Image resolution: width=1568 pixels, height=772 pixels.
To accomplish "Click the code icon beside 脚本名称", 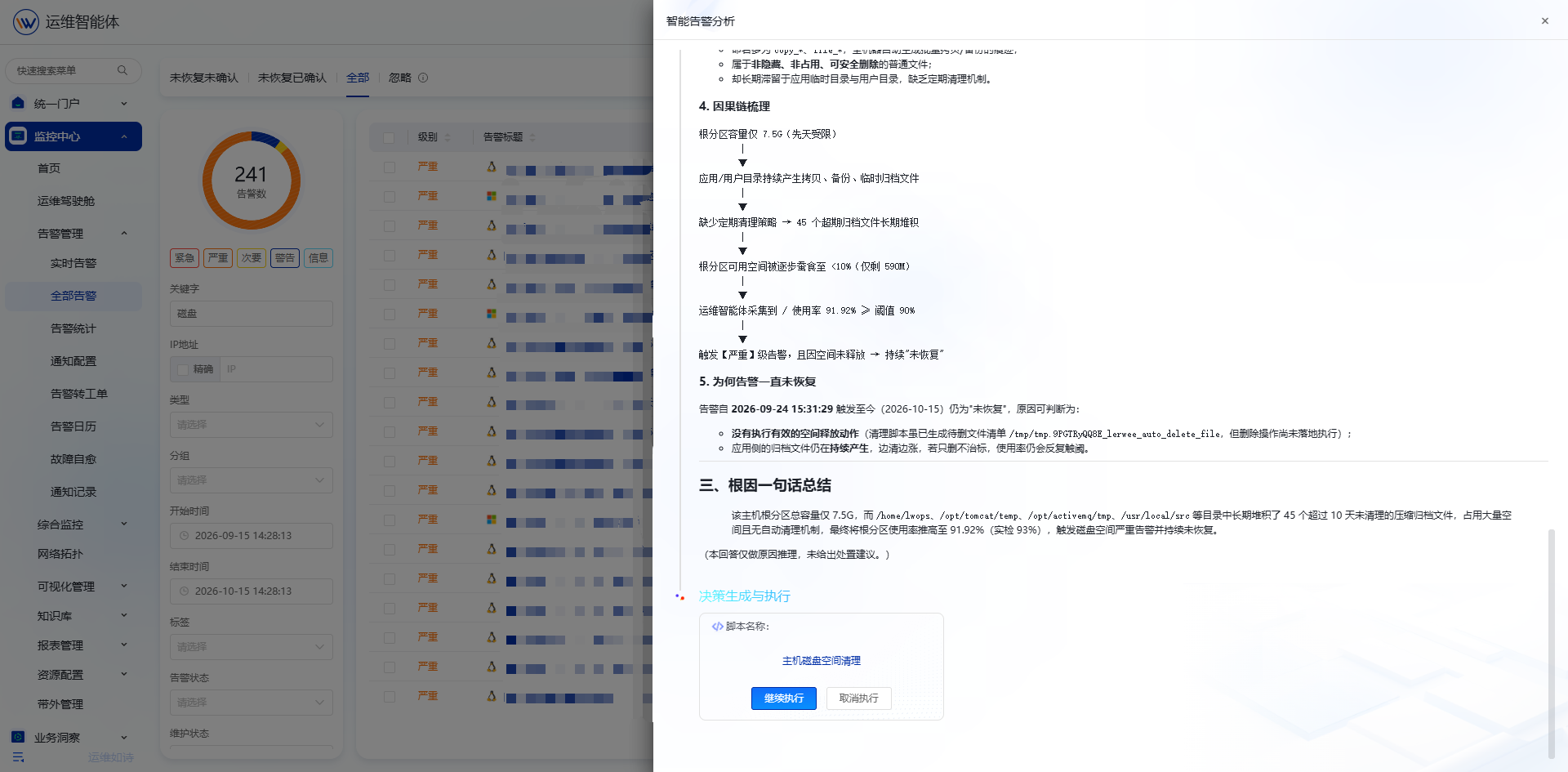I will coord(717,627).
